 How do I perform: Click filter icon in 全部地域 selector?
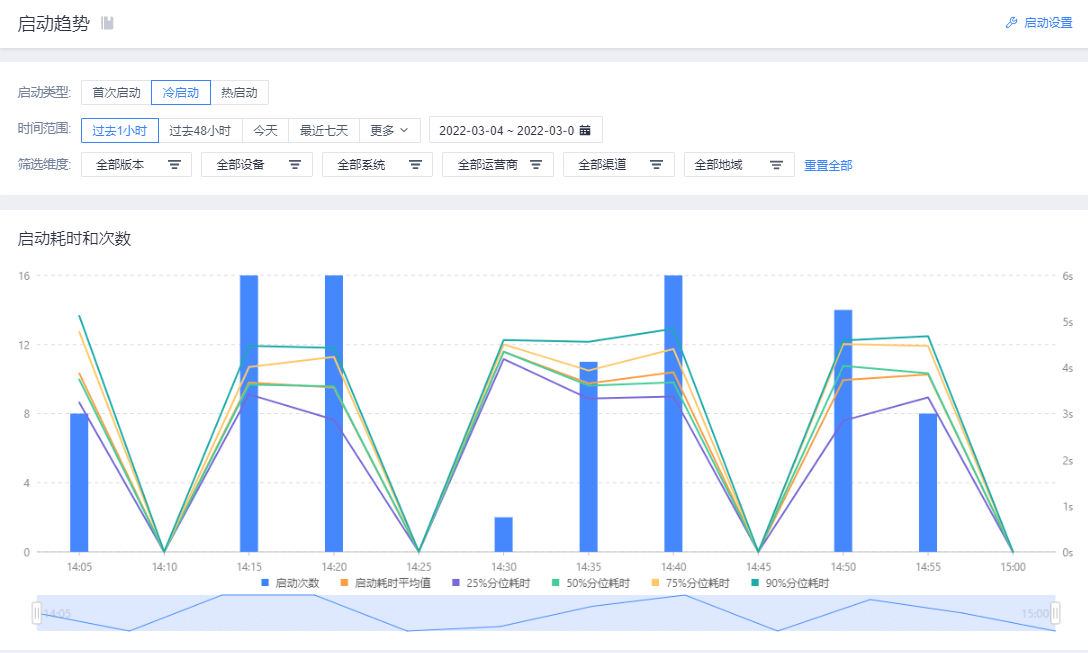tap(776, 165)
